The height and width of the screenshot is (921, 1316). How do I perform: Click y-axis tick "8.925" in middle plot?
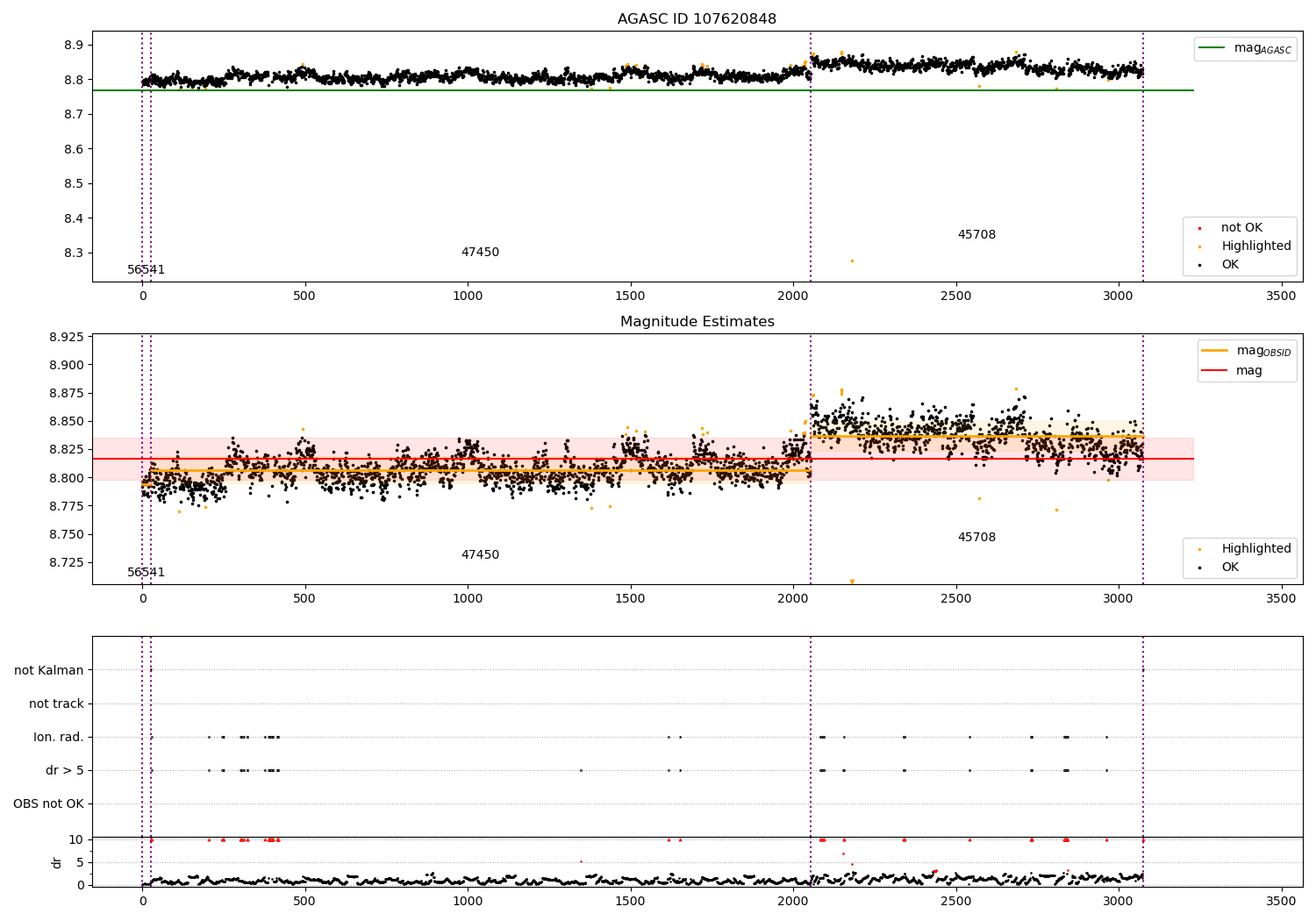pyautogui.click(x=67, y=338)
